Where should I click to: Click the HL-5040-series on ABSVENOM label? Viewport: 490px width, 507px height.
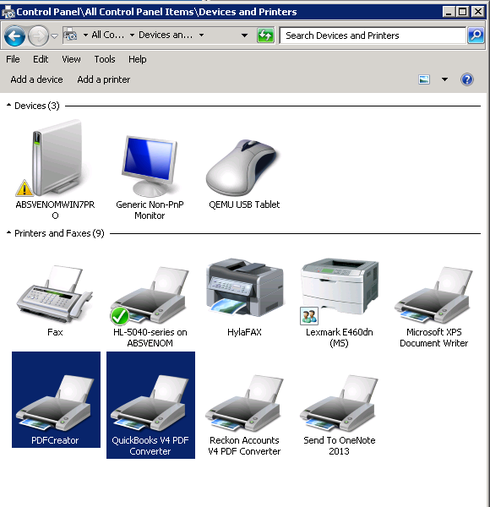150,338
